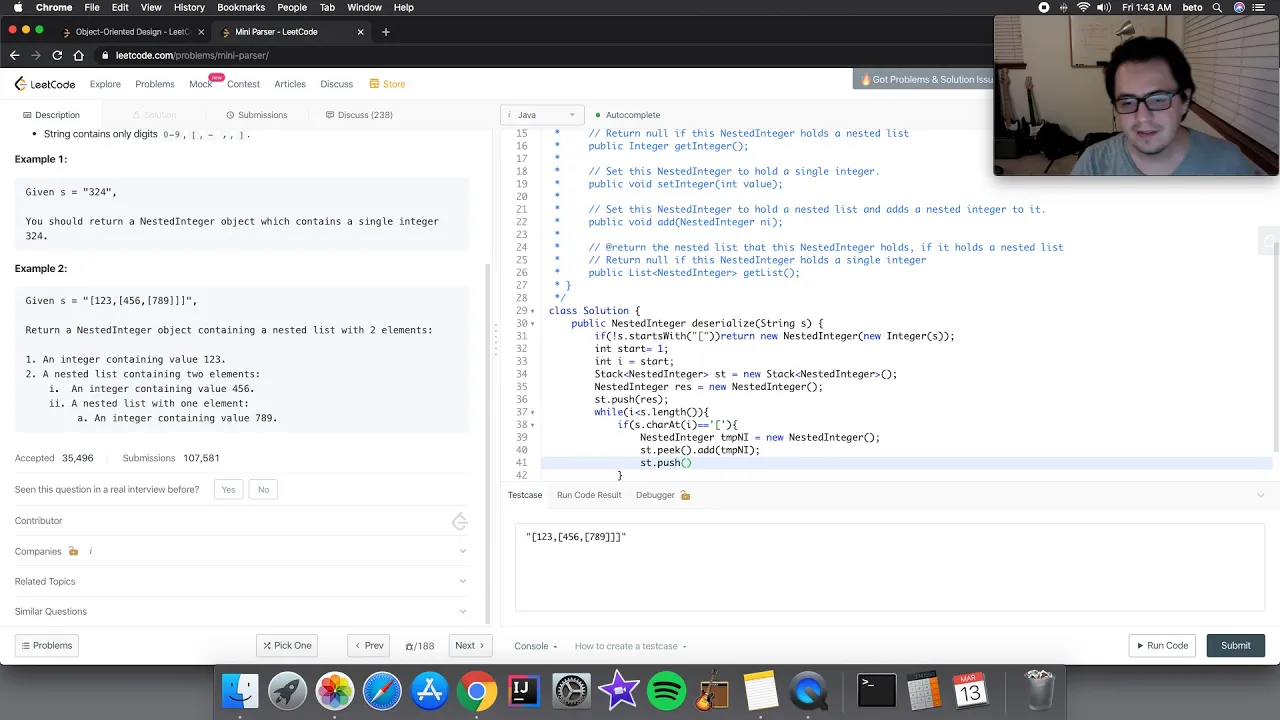Viewport: 1280px width, 720px height.
Task: Answer Yes to seen in interview
Action: click(x=228, y=489)
